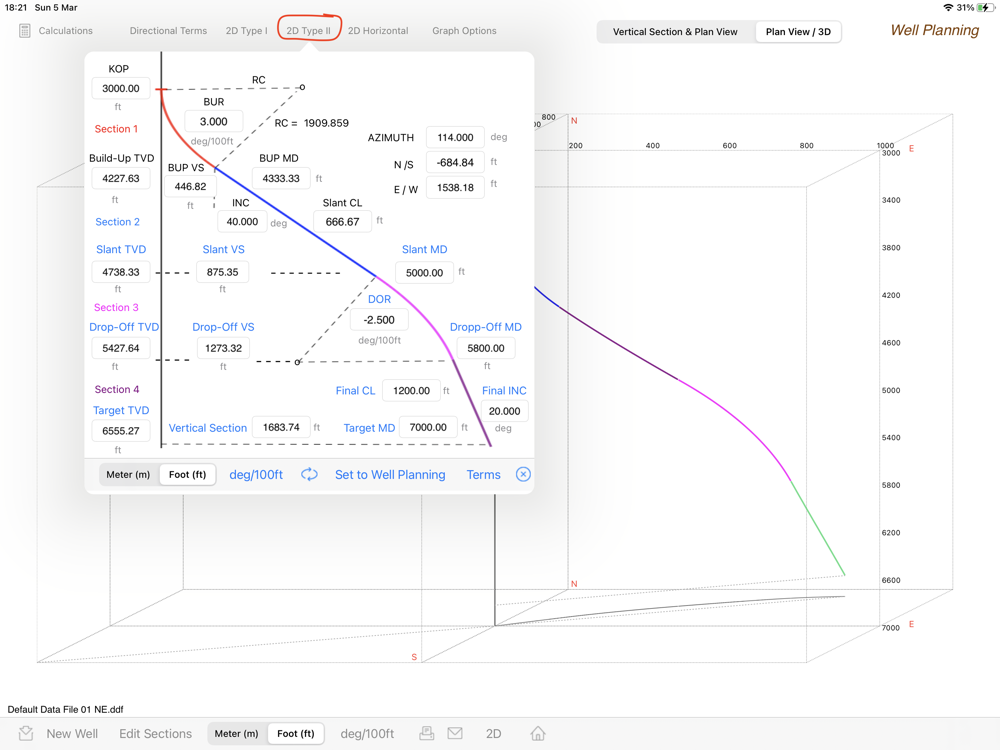Tap the Section 4 label
This screenshot has width=1000, height=750.
point(117,389)
